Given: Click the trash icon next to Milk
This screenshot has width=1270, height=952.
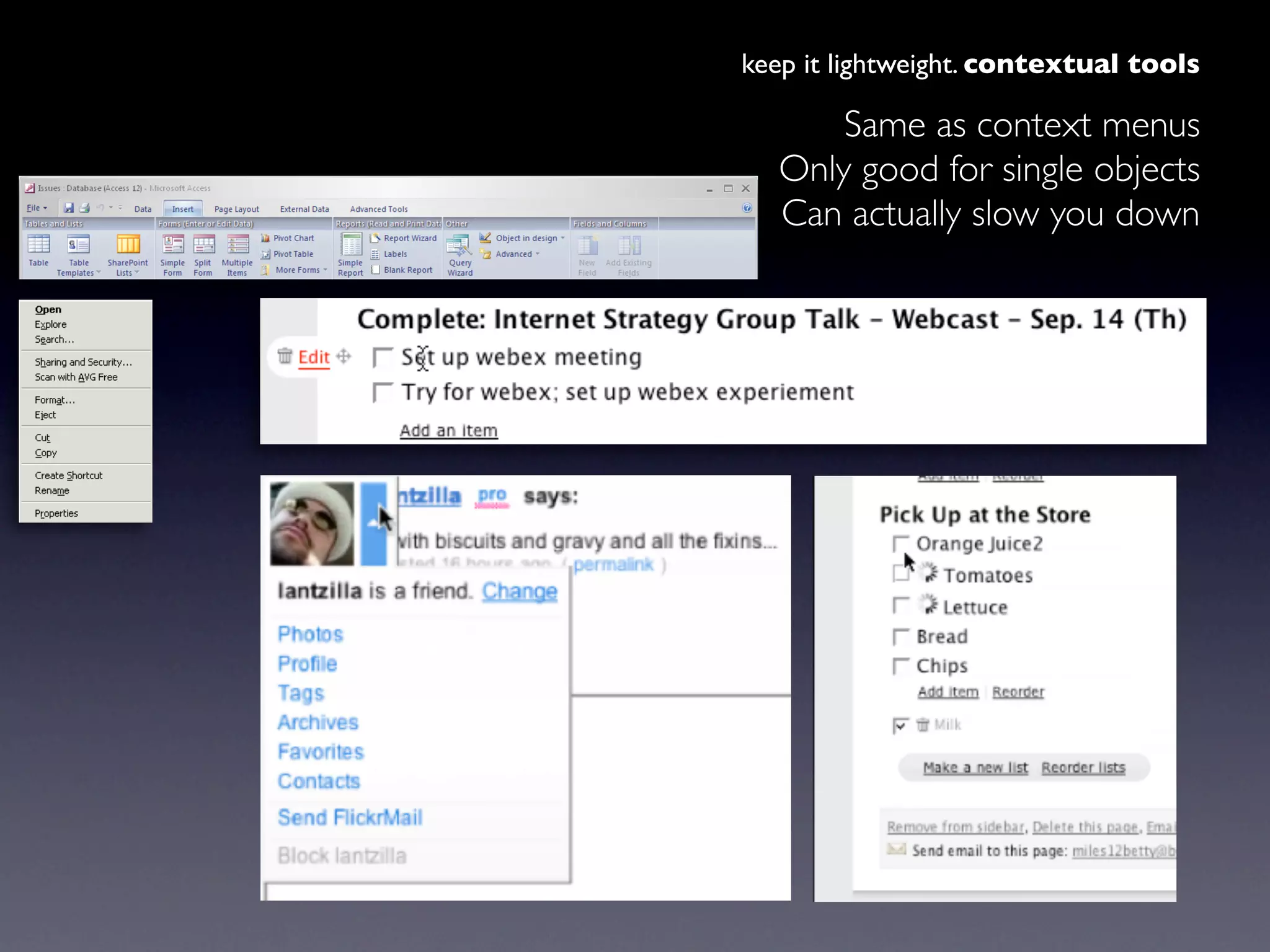Looking at the screenshot, I should click(x=923, y=725).
